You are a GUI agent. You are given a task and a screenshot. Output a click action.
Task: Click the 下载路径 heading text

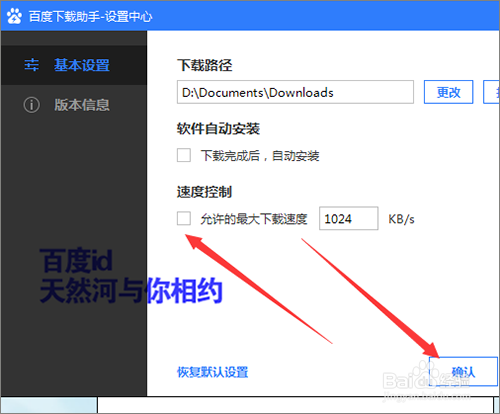(205, 65)
